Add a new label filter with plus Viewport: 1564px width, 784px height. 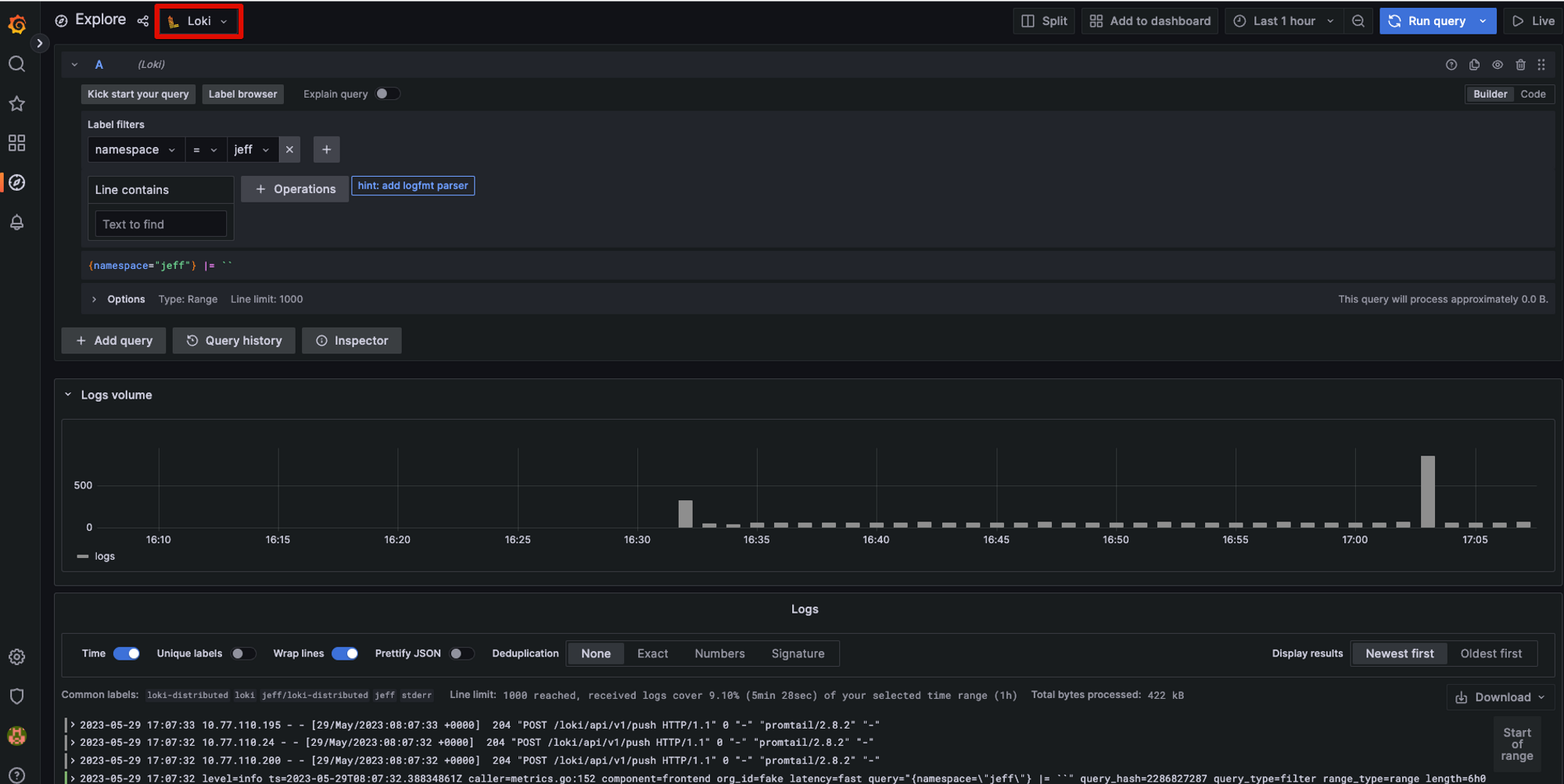click(326, 149)
